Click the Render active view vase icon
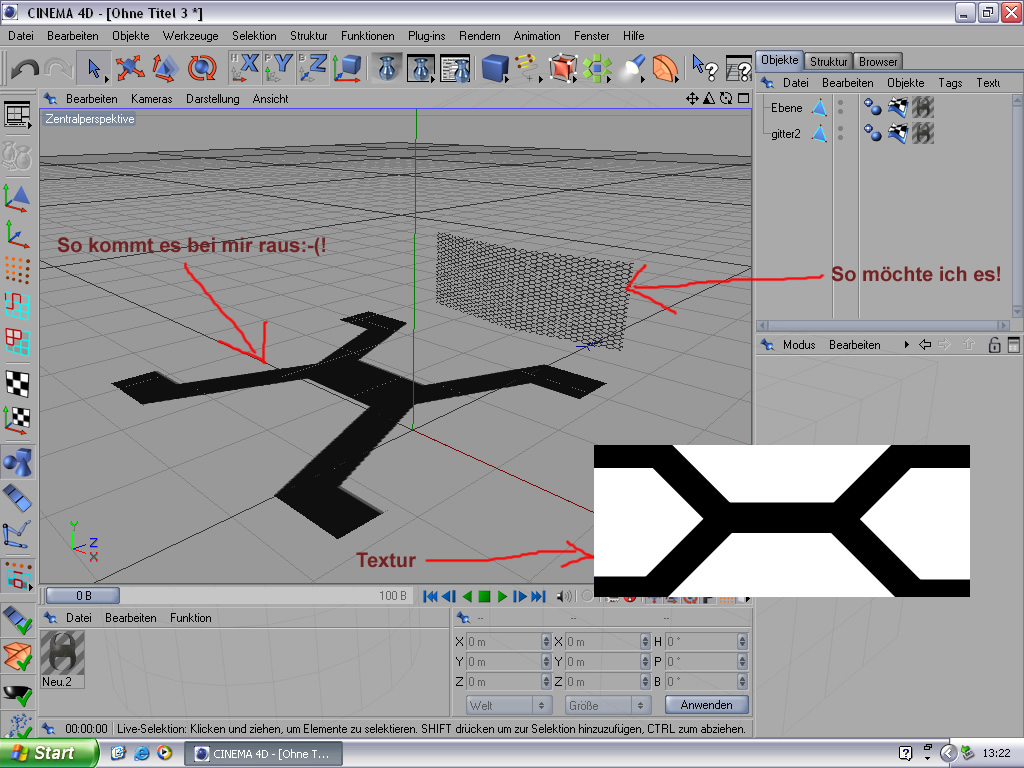Screen dimensions: 1024x768 click(387, 68)
